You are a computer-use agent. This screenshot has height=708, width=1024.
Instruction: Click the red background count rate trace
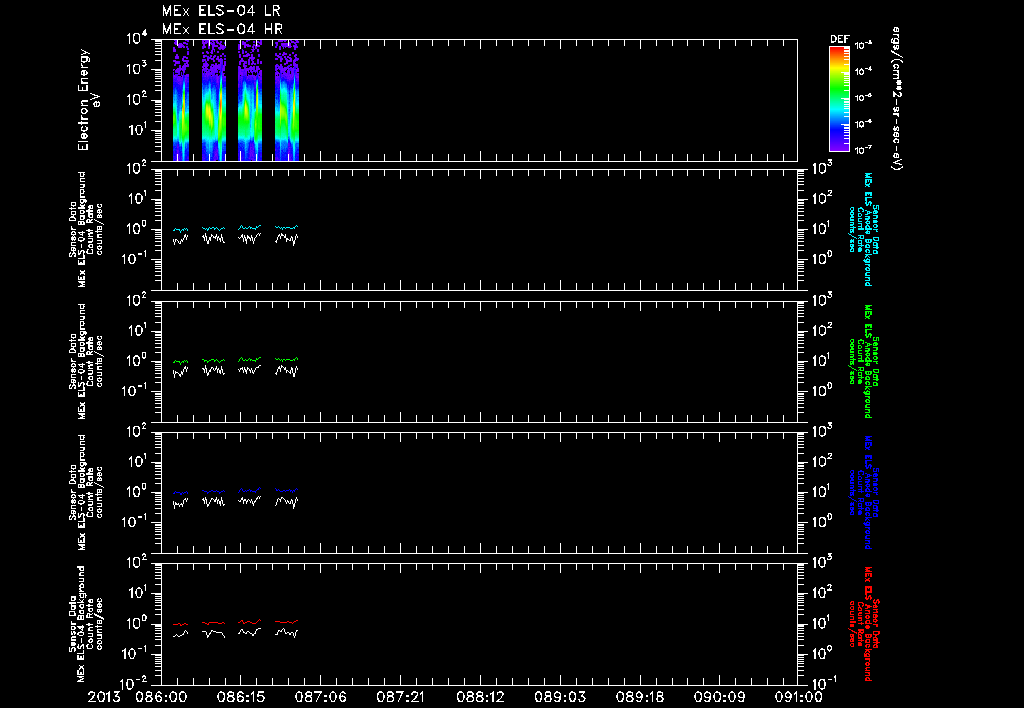[x=236, y=622]
